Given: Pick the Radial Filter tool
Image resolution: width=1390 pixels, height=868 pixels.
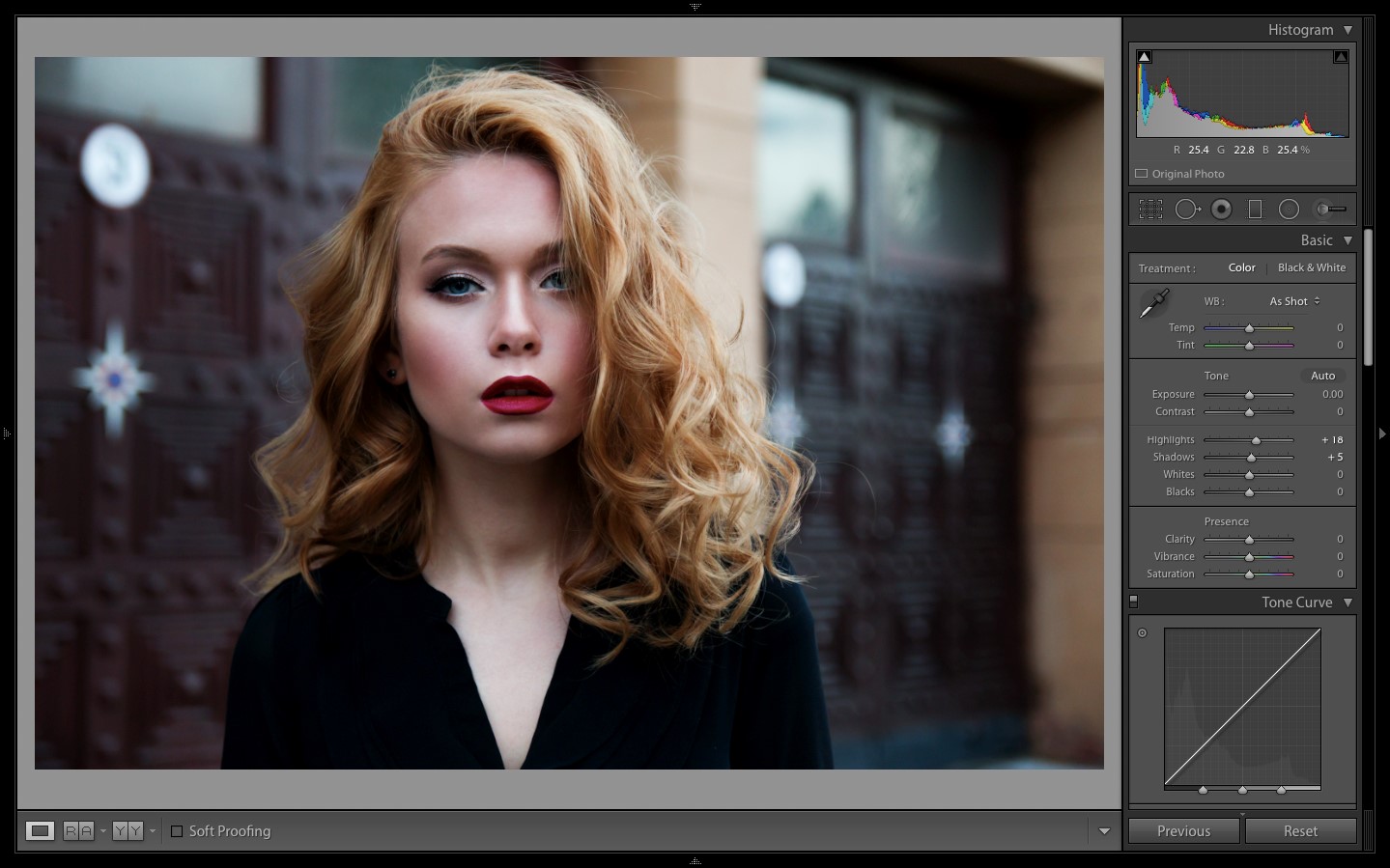Looking at the screenshot, I should (x=1289, y=210).
